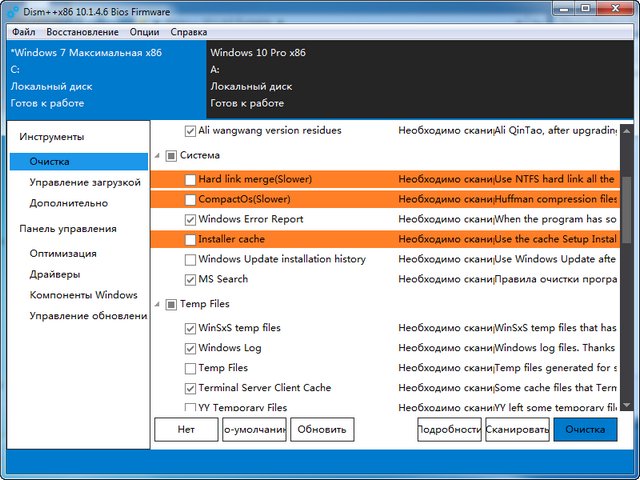
Task: Uncheck Windows Error Report option
Action: pos(191,220)
